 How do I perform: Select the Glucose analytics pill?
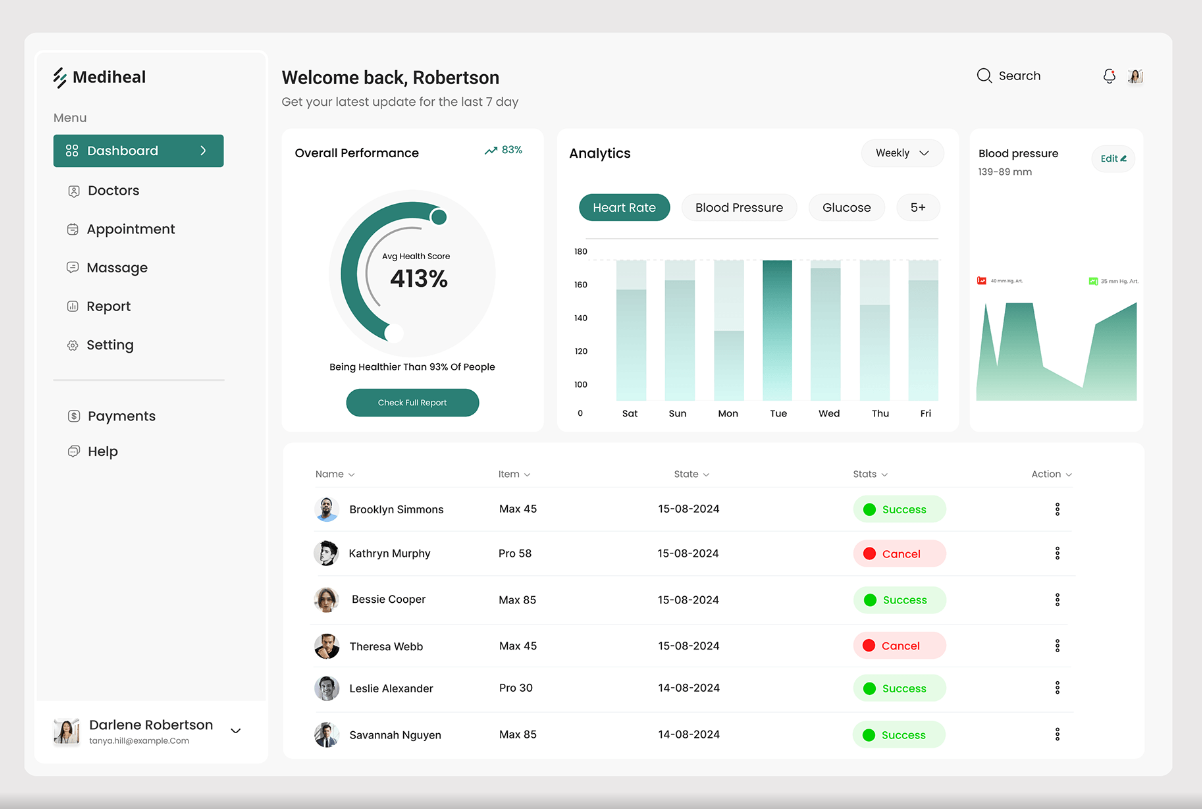(x=846, y=208)
